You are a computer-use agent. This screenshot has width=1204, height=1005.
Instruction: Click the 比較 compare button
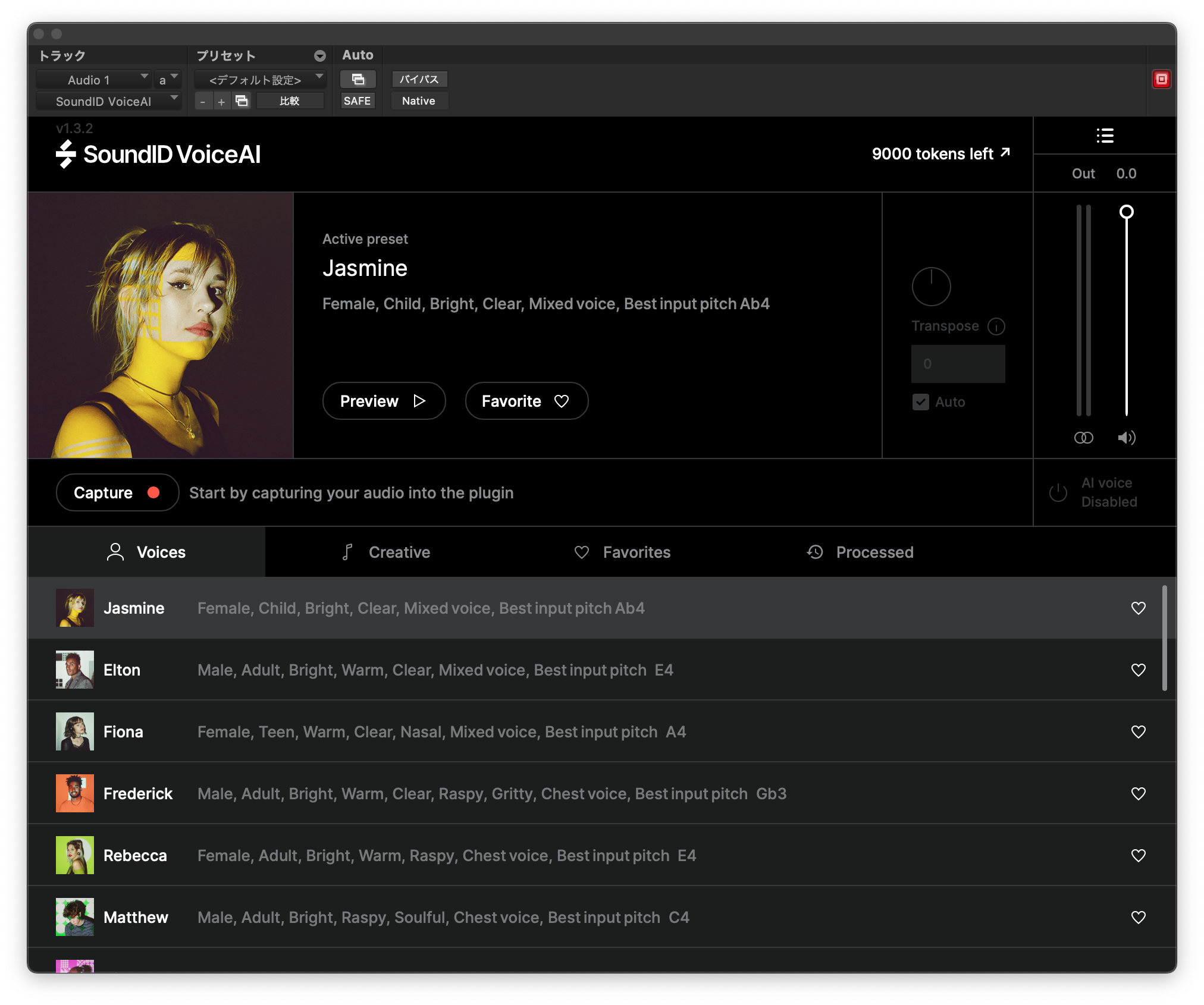[x=289, y=101]
